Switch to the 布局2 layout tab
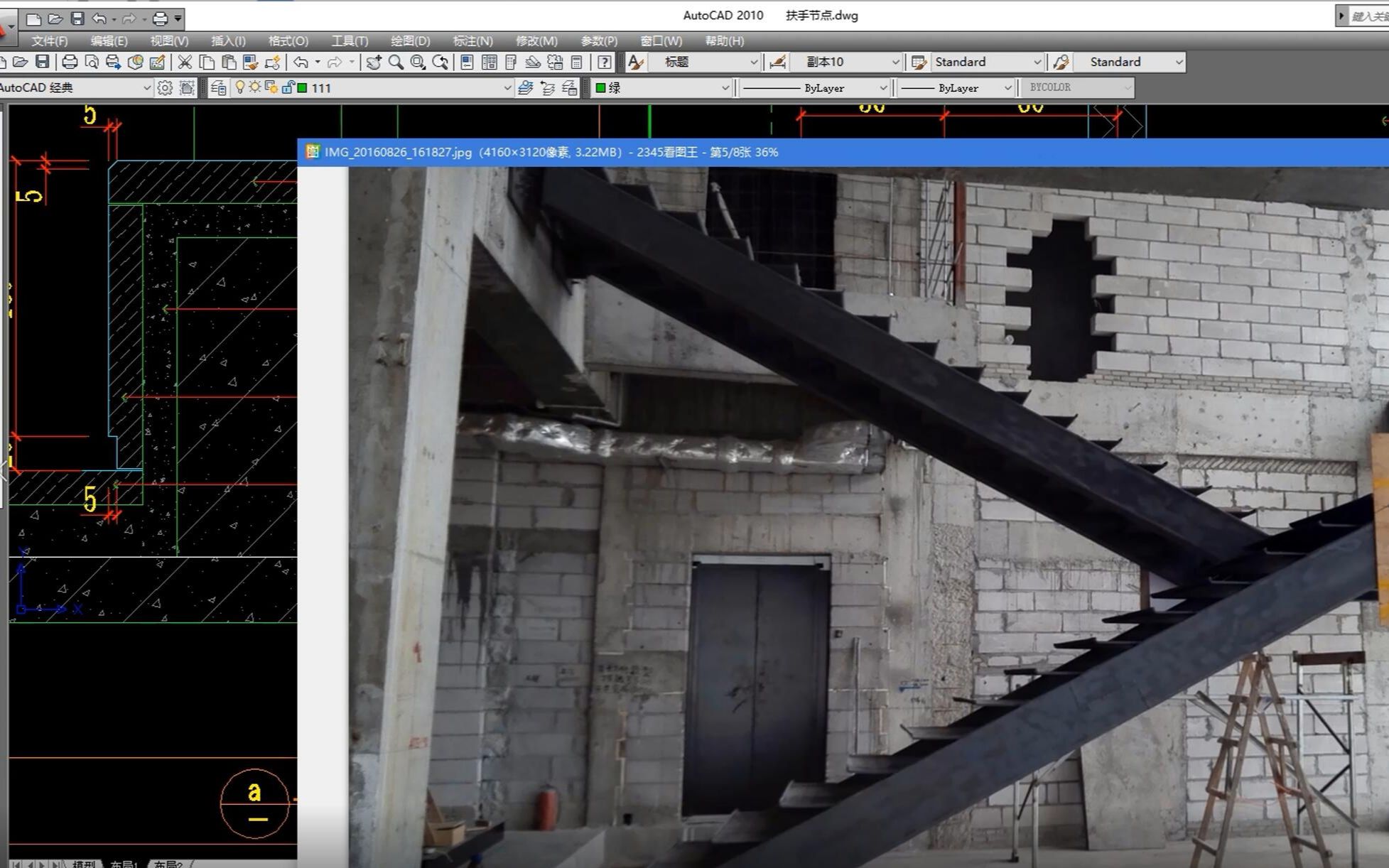Viewport: 1389px width, 868px height. tap(168, 864)
